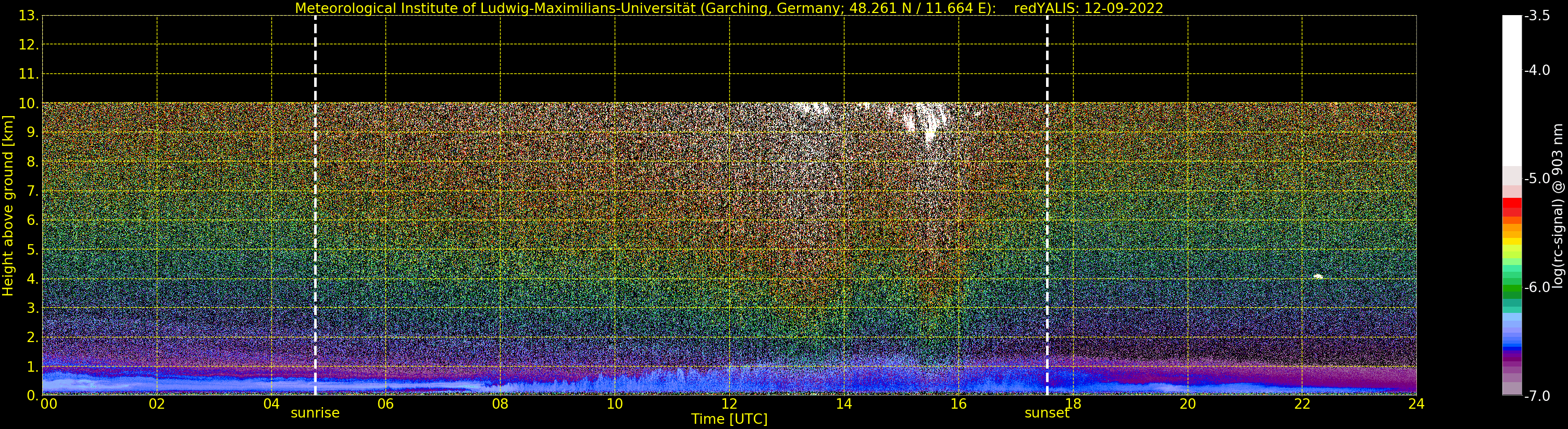Viewport: 1568px width, 429px height.
Task: Click height tick label '1.'
Action: (x=32, y=367)
